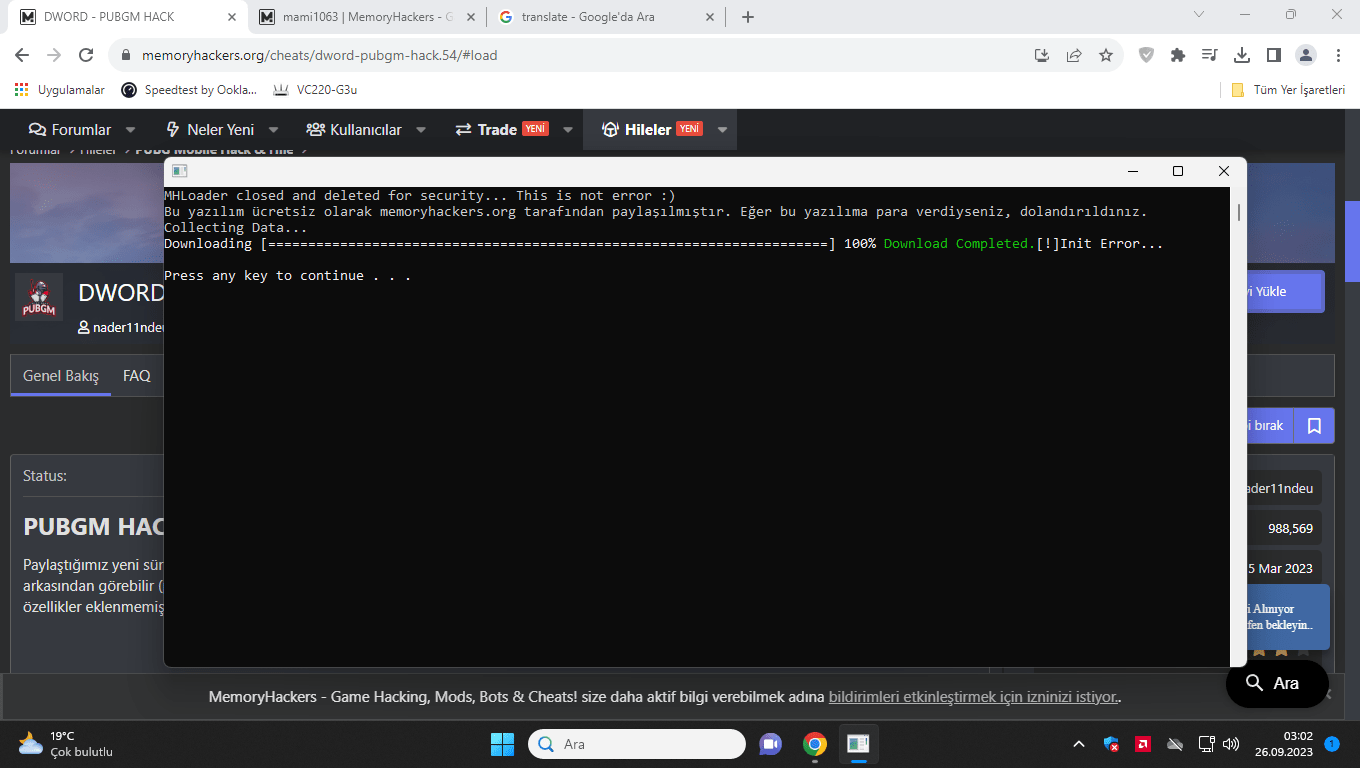Open the video chat taskbar icon
Image resolution: width=1360 pixels, height=768 pixels.
(770, 744)
